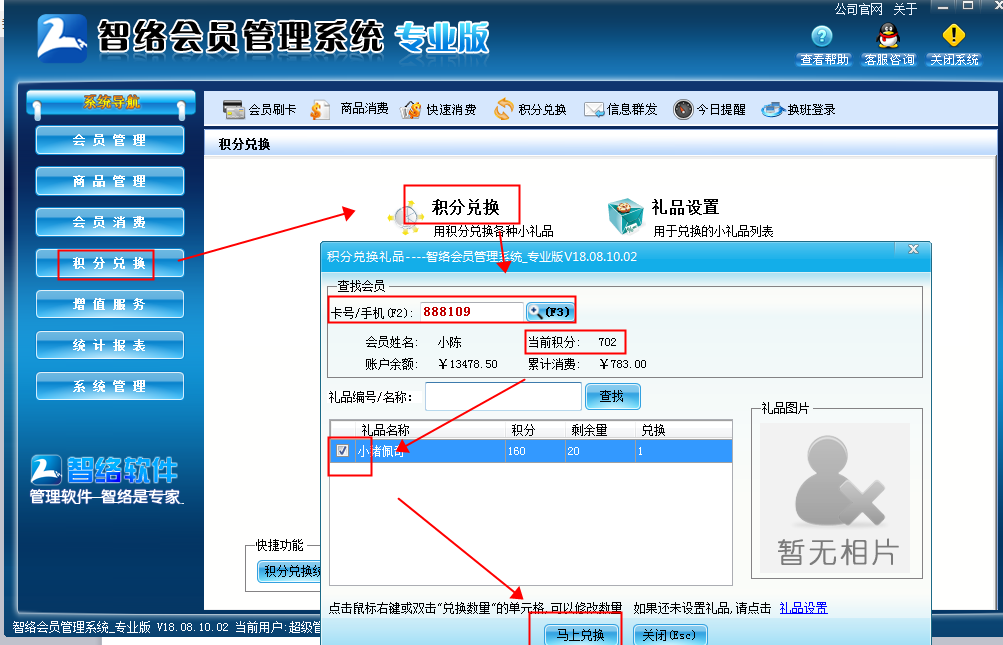Image resolution: width=1003 pixels, height=645 pixels.
Task: Open the 礼品设置 hyperlink
Action: 802,607
